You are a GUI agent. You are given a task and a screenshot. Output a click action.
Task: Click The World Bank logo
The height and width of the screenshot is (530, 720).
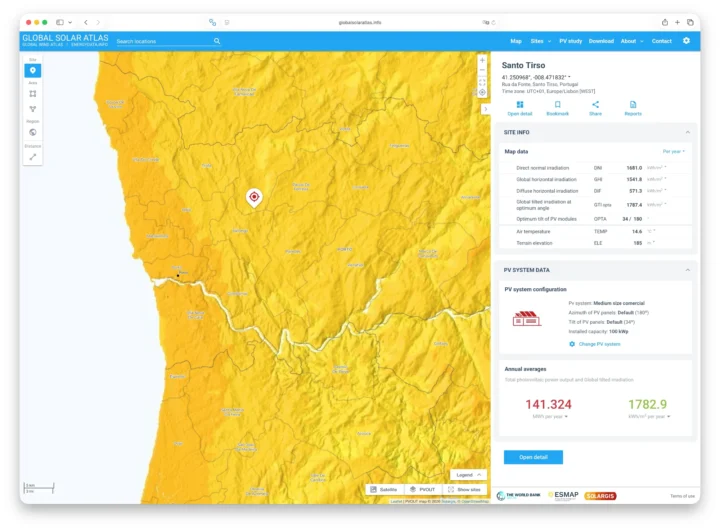click(x=518, y=496)
